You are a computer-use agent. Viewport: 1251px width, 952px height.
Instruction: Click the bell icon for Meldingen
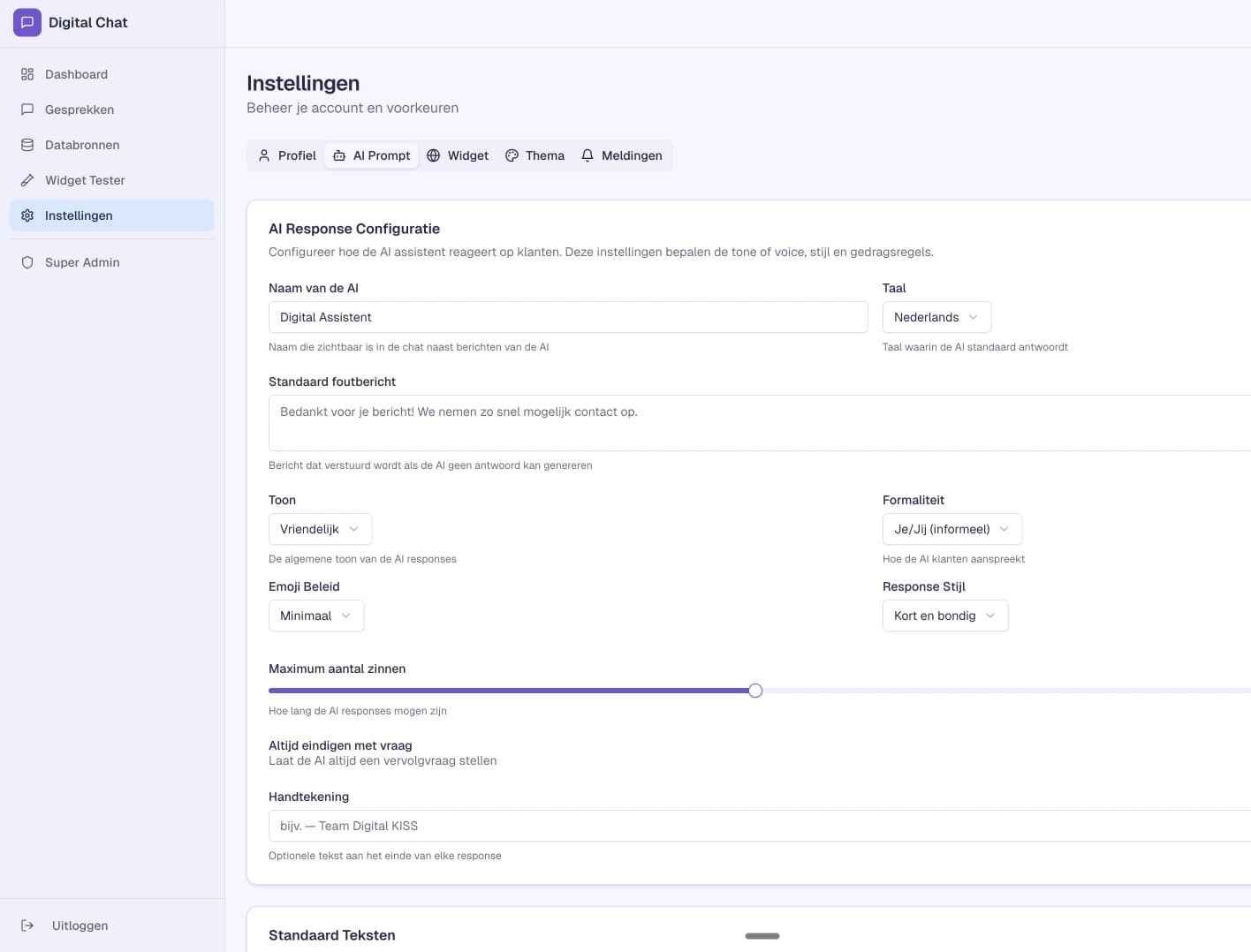[x=588, y=155]
